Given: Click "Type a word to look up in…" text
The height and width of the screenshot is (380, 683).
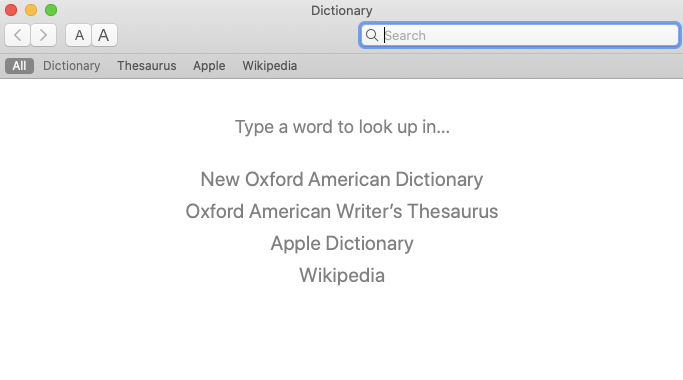Looking at the screenshot, I should click(342, 127).
